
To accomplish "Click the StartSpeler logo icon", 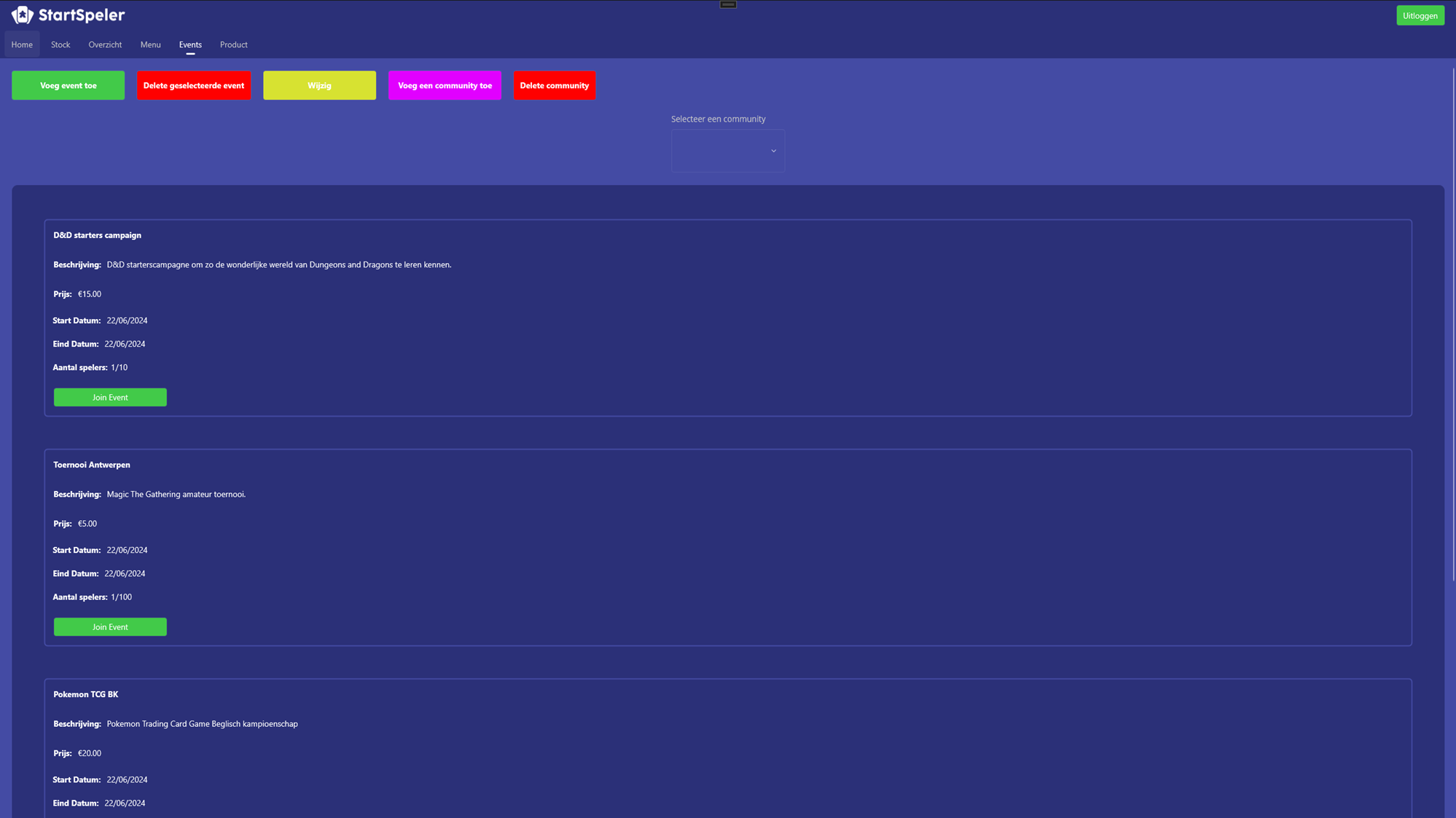I will pos(24,14).
